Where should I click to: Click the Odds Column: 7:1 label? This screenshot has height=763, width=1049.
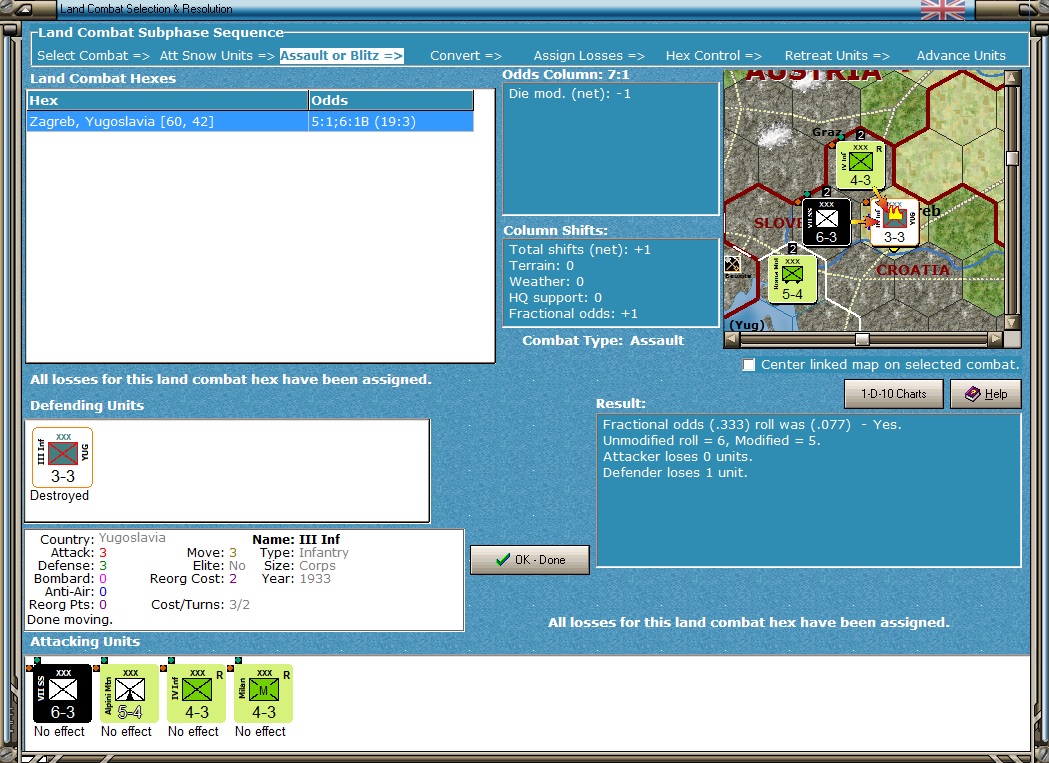click(x=566, y=74)
